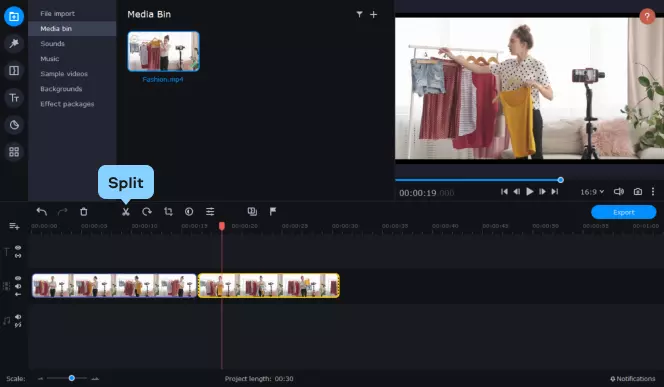The image size is (664, 387).
Task: Select Media bin menu item
Action: (x=72, y=28)
